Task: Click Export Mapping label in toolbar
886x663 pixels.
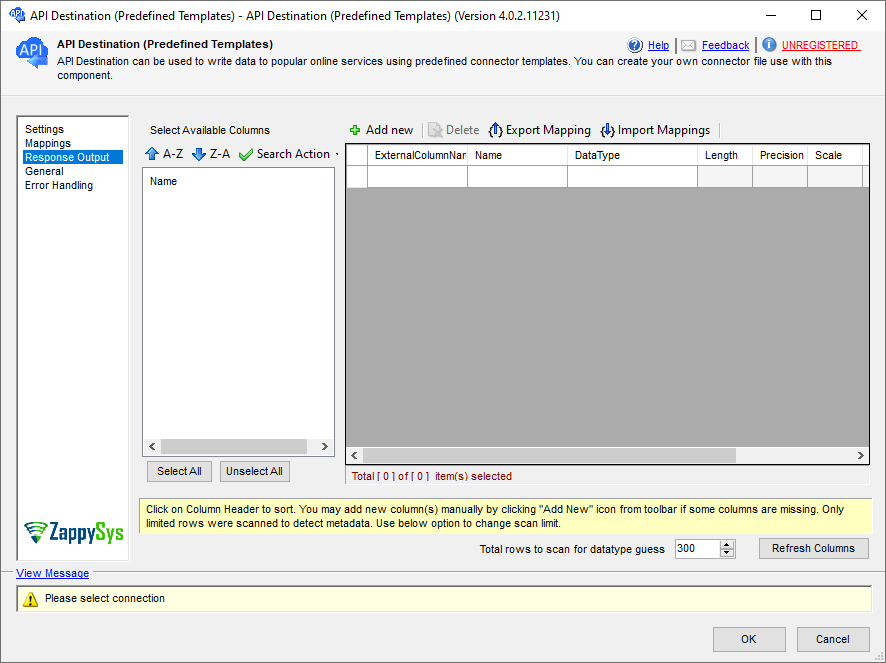Action: (x=548, y=130)
